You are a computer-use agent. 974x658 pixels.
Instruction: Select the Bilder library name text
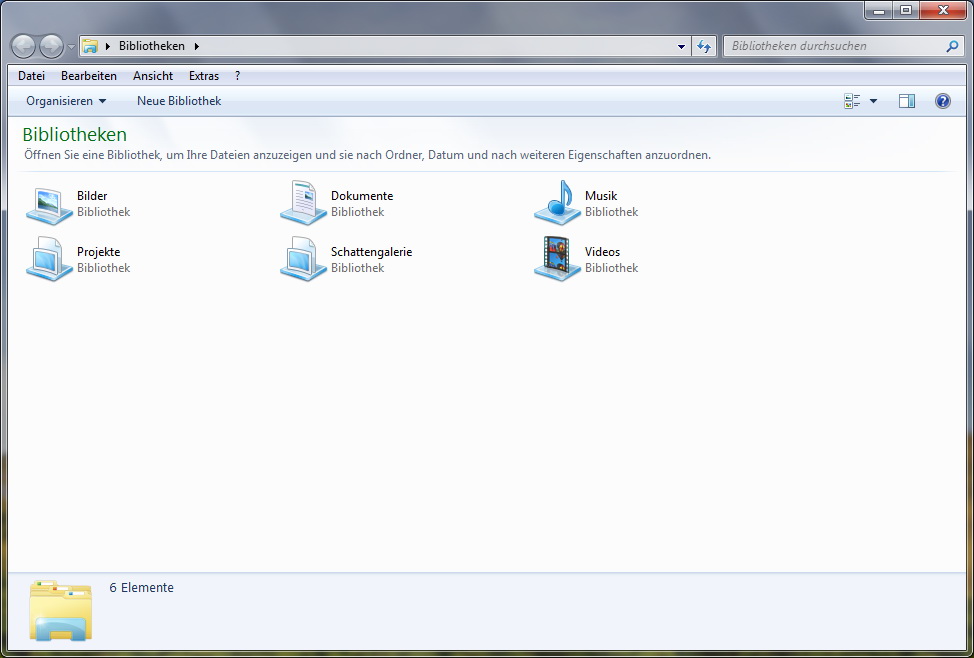[x=92, y=196]
